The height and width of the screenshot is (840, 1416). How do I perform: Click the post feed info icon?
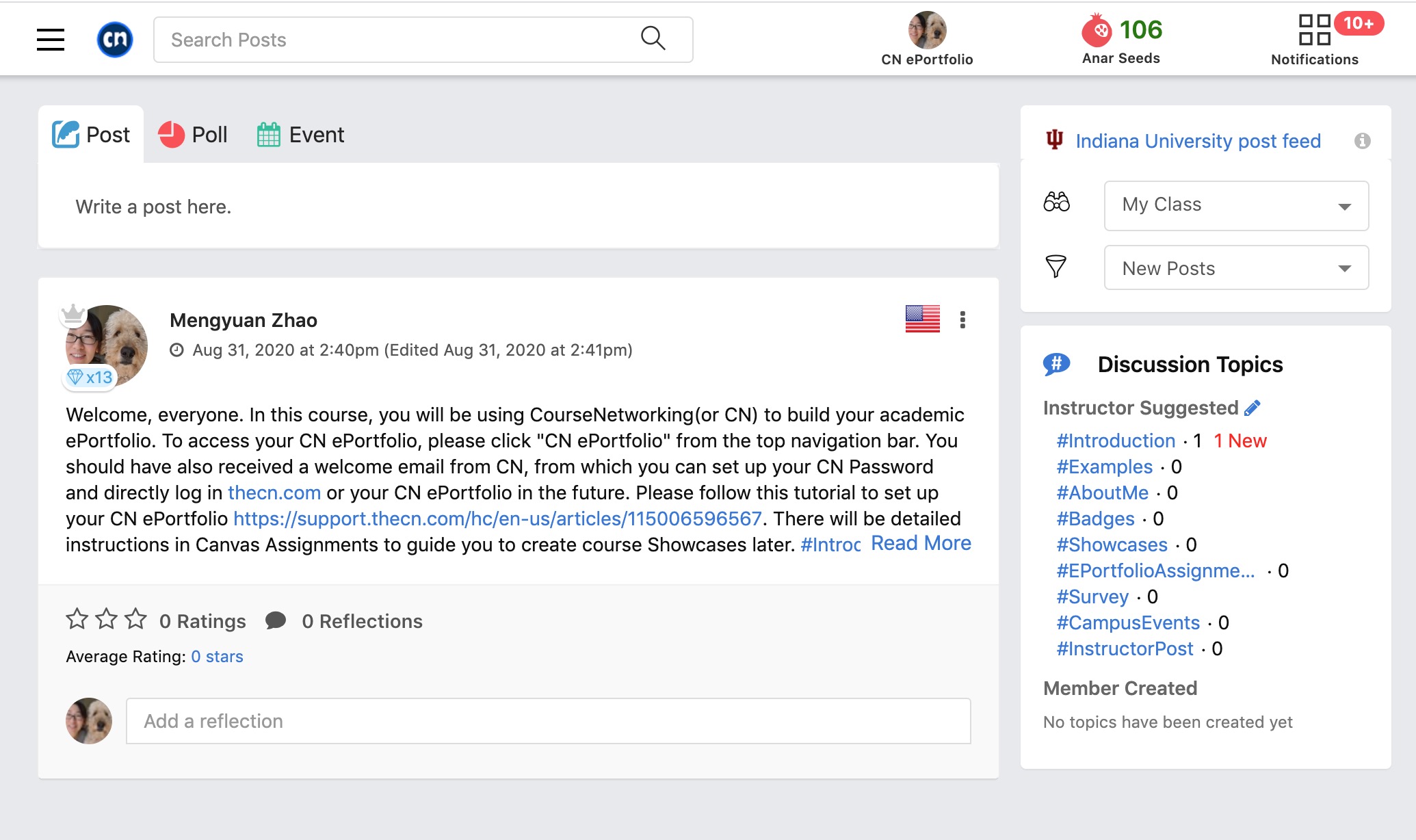pyautogui.click(x=1362, y=141)
